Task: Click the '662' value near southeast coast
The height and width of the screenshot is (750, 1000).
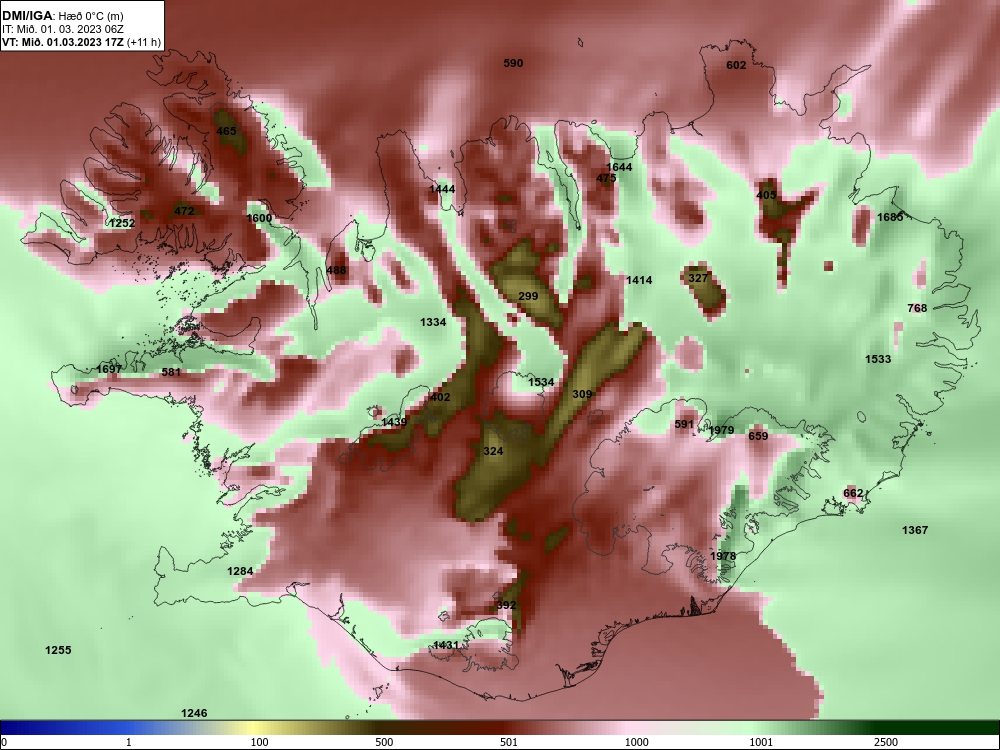Action: point(853,494)
